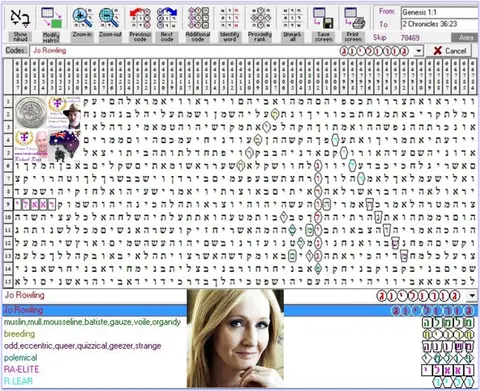Go to Next code
This screenshot has width=480, height=391.
(167, 18)
